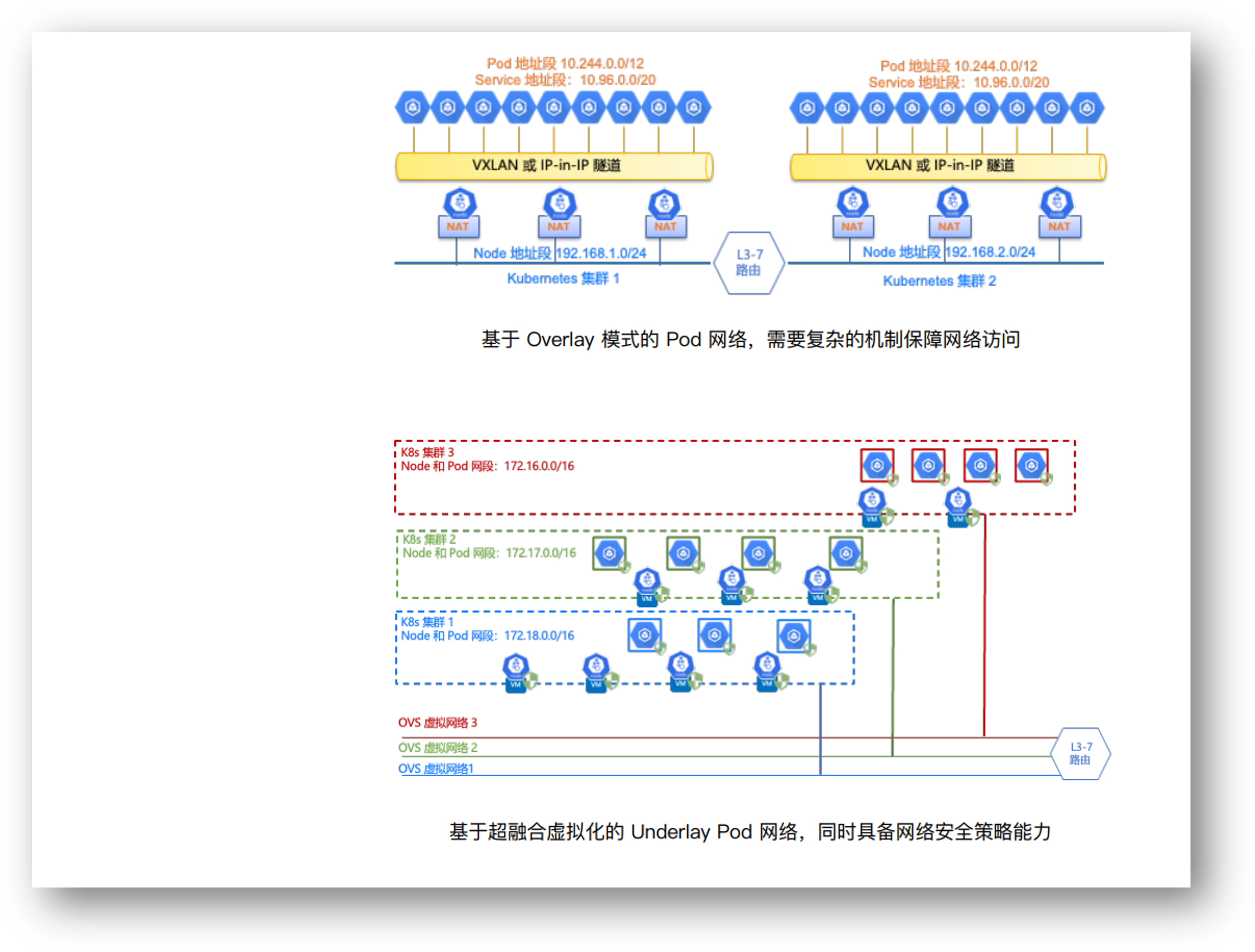
Task: Click the Node 地址段 192.168.2.0/24 label
Action: (x=949, y=252)
